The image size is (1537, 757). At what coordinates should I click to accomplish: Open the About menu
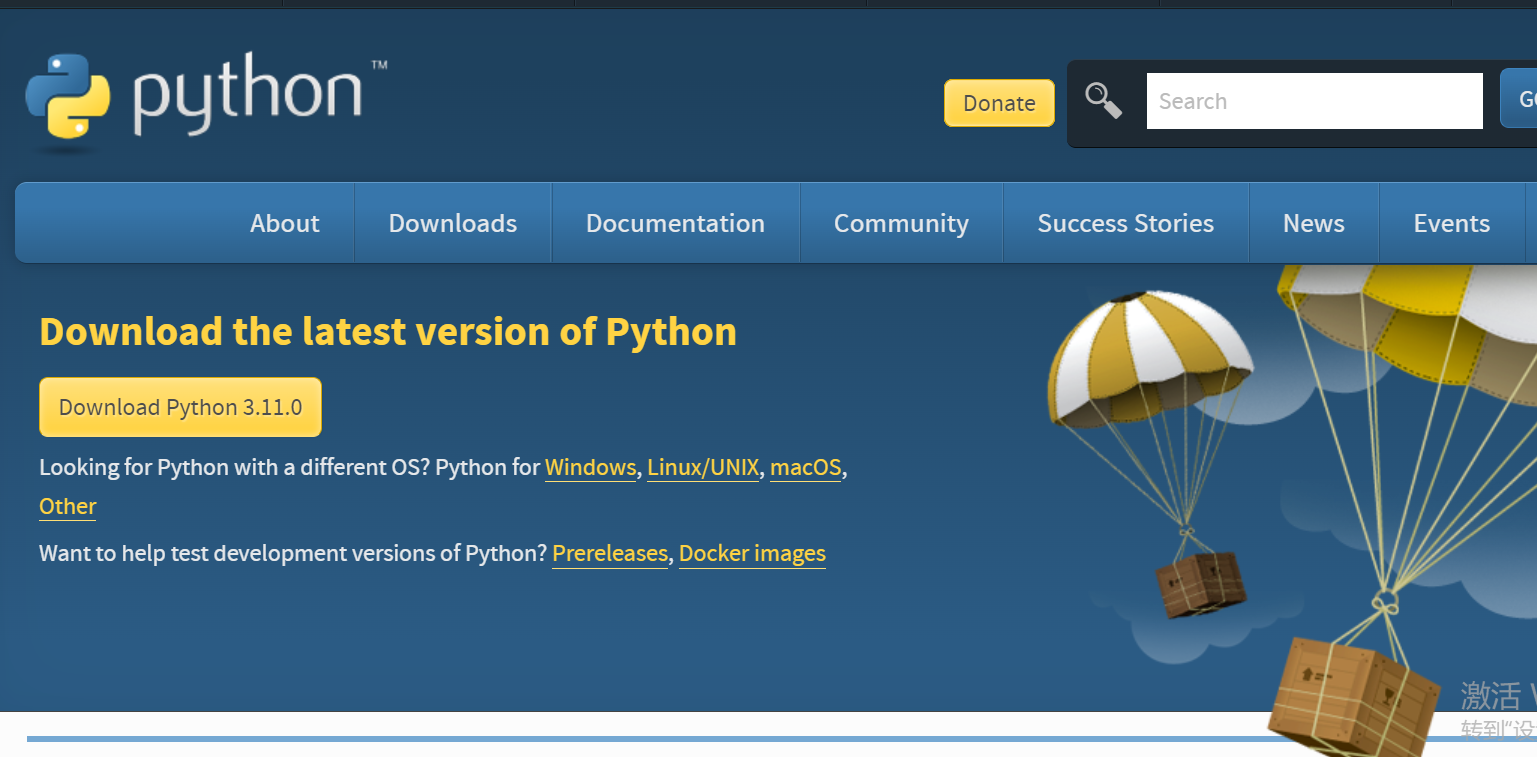(x=285, y=223)
